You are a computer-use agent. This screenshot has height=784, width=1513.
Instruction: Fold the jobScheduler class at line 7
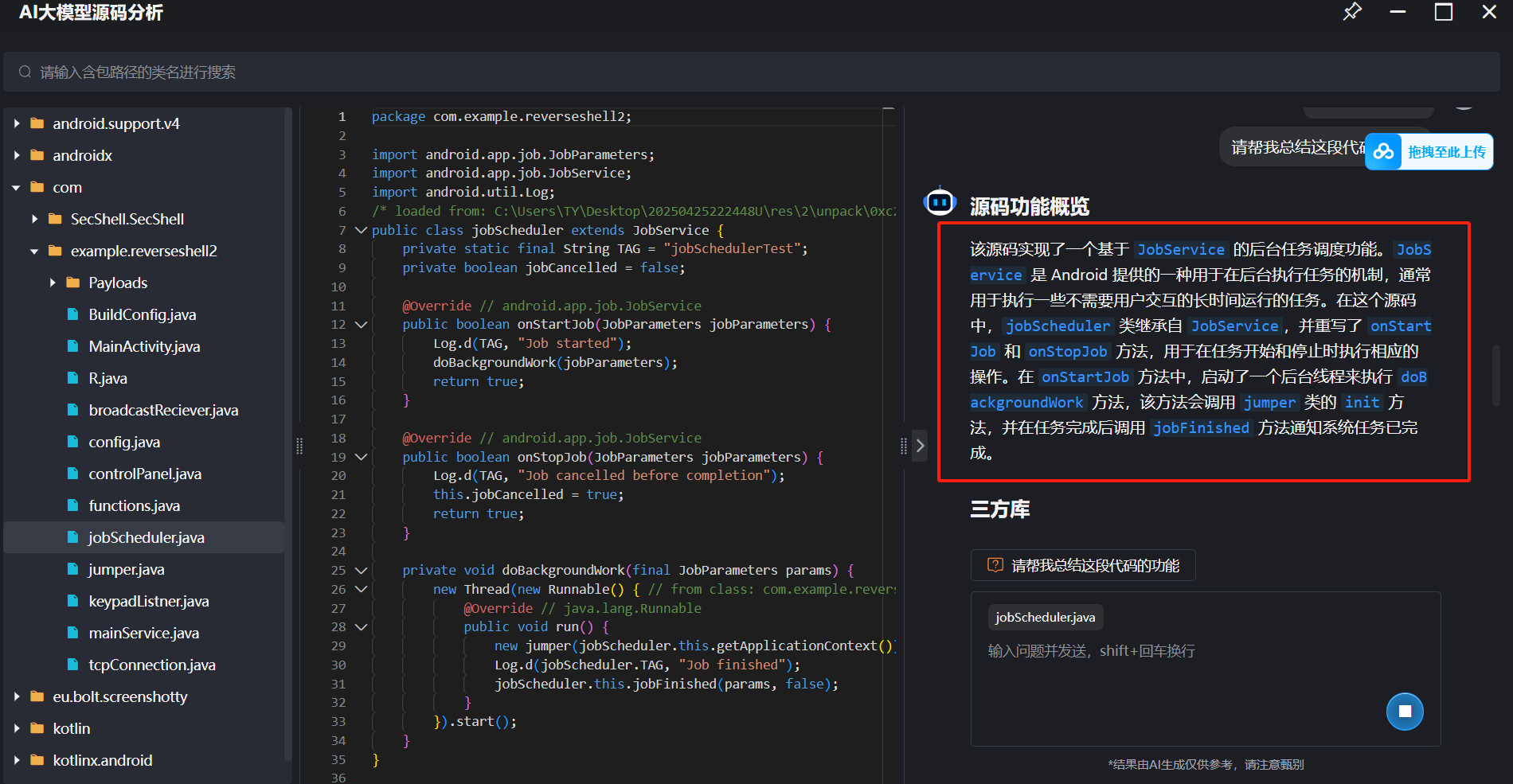click(361, 230)
